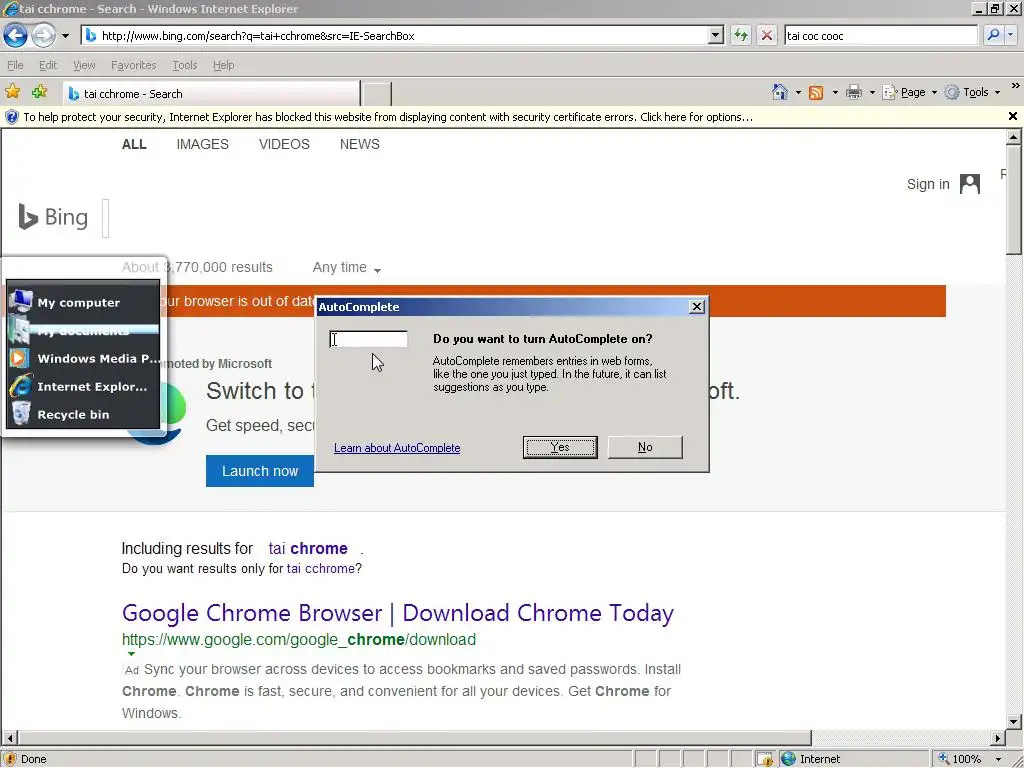Switch to VIDEOS results tab

[284, 144]
